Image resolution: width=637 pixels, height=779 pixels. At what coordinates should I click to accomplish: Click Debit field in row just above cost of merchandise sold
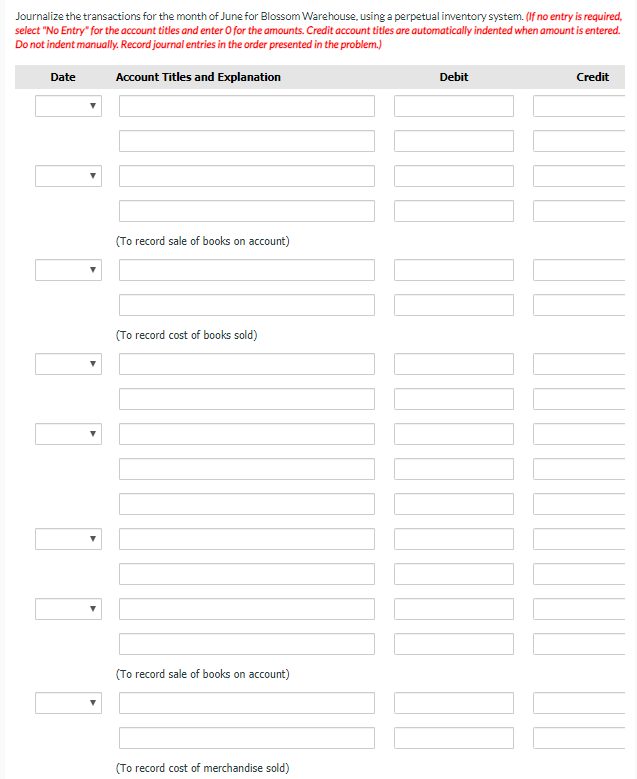(x=453, y=738)
